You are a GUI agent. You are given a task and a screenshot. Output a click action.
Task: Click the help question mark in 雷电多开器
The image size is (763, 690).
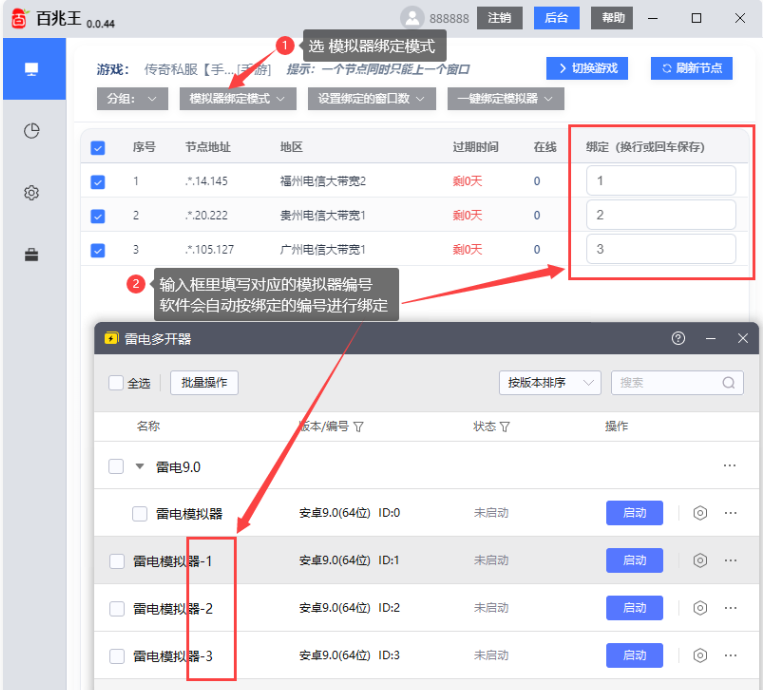coord(678,338)
